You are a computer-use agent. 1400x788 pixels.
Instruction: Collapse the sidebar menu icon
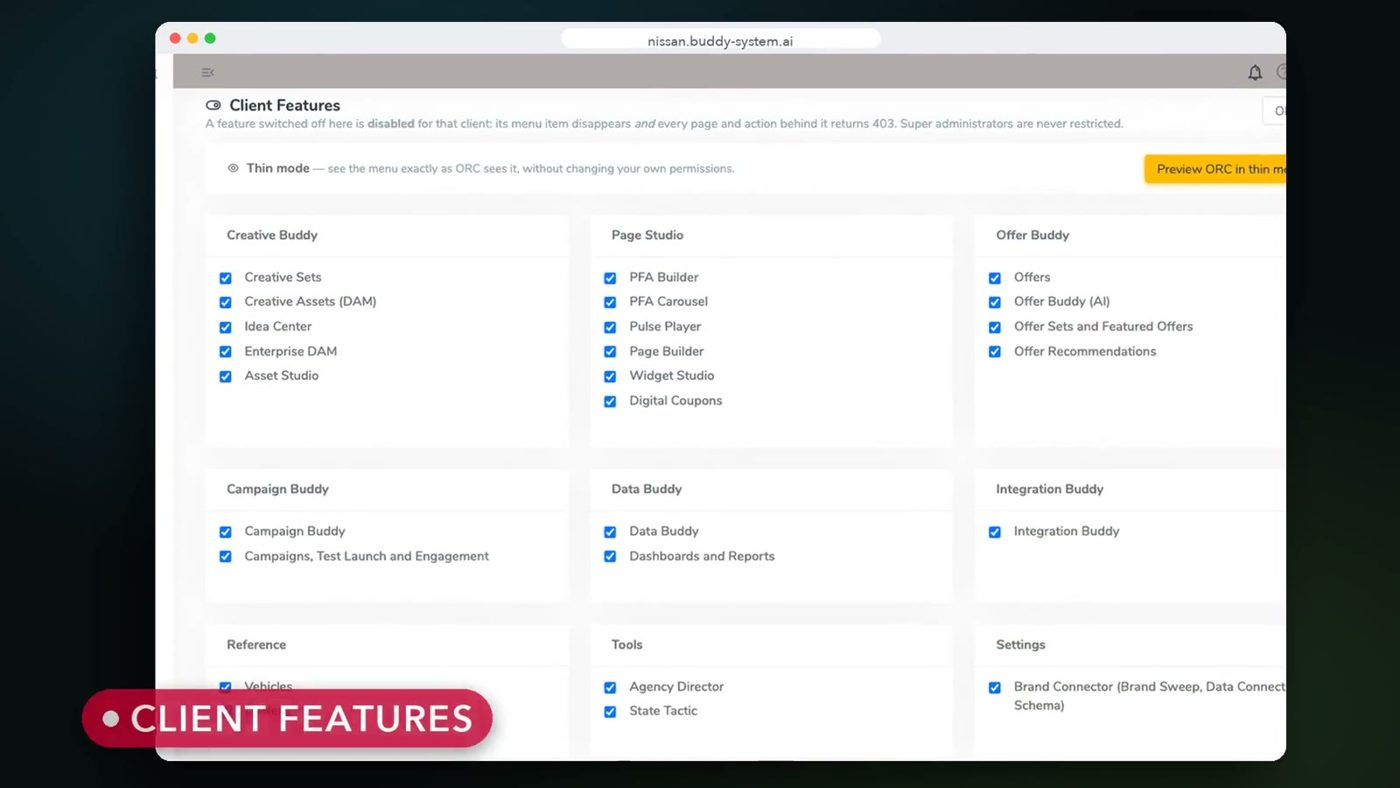click(x=208, y=73)
